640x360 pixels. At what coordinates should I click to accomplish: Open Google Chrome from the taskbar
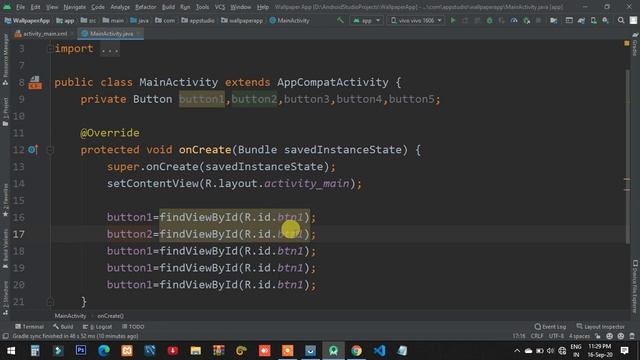click(x=356, y=350)
